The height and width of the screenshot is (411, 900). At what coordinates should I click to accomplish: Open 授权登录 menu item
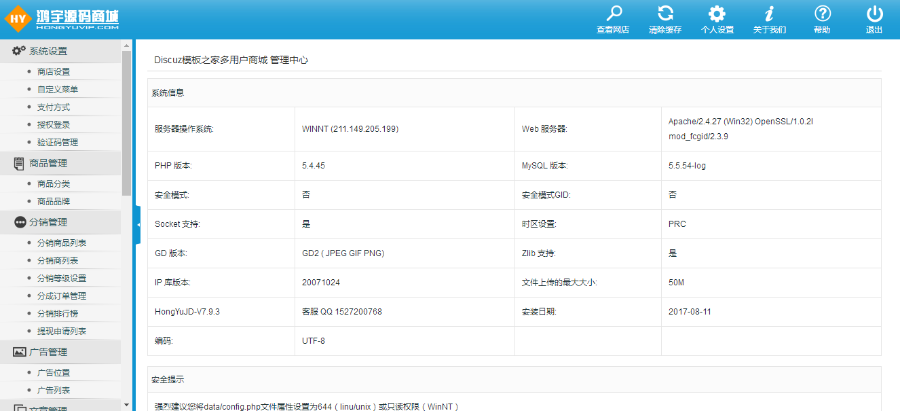[x=53, y=125]
